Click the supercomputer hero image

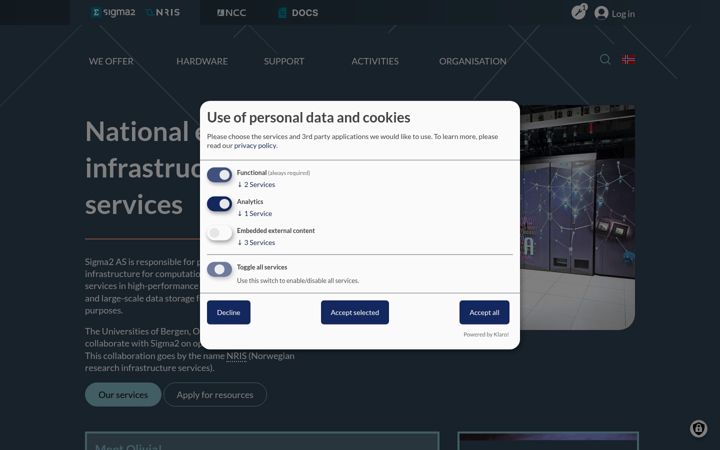(578, 217)
